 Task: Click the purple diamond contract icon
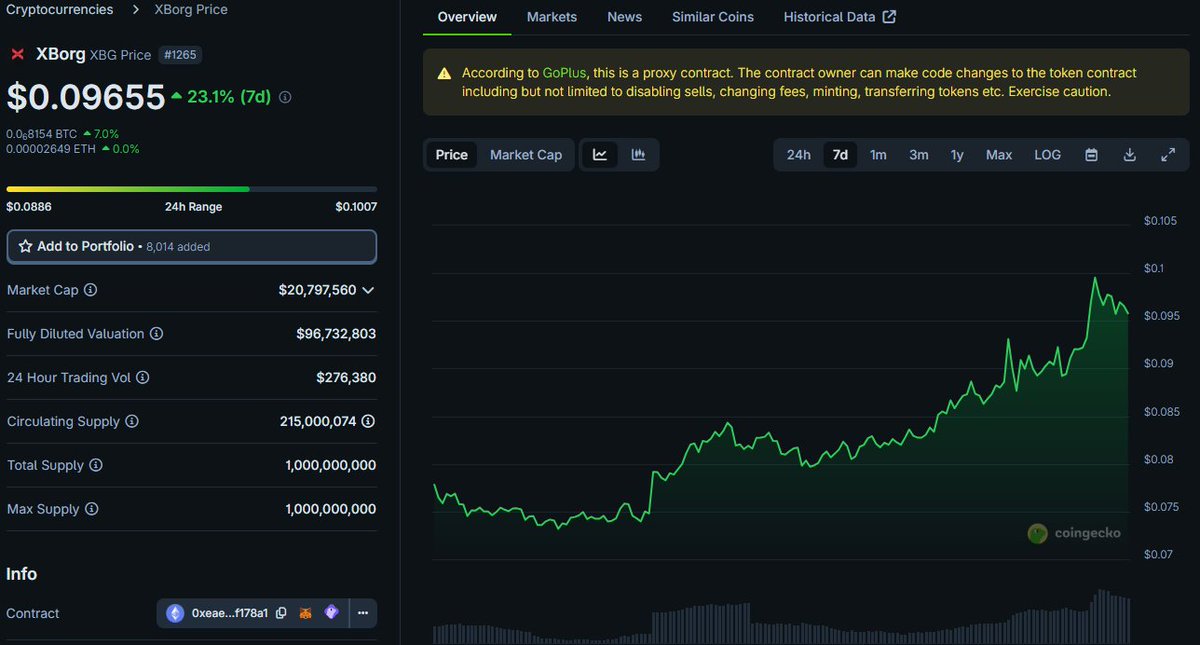(x=331, y=613)
